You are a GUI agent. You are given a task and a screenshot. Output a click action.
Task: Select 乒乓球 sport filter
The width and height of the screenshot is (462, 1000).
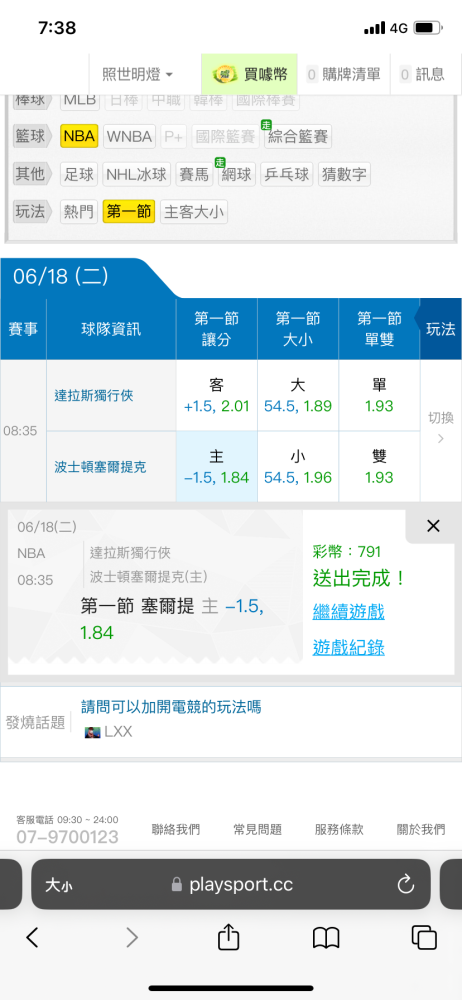pos(287,174)
